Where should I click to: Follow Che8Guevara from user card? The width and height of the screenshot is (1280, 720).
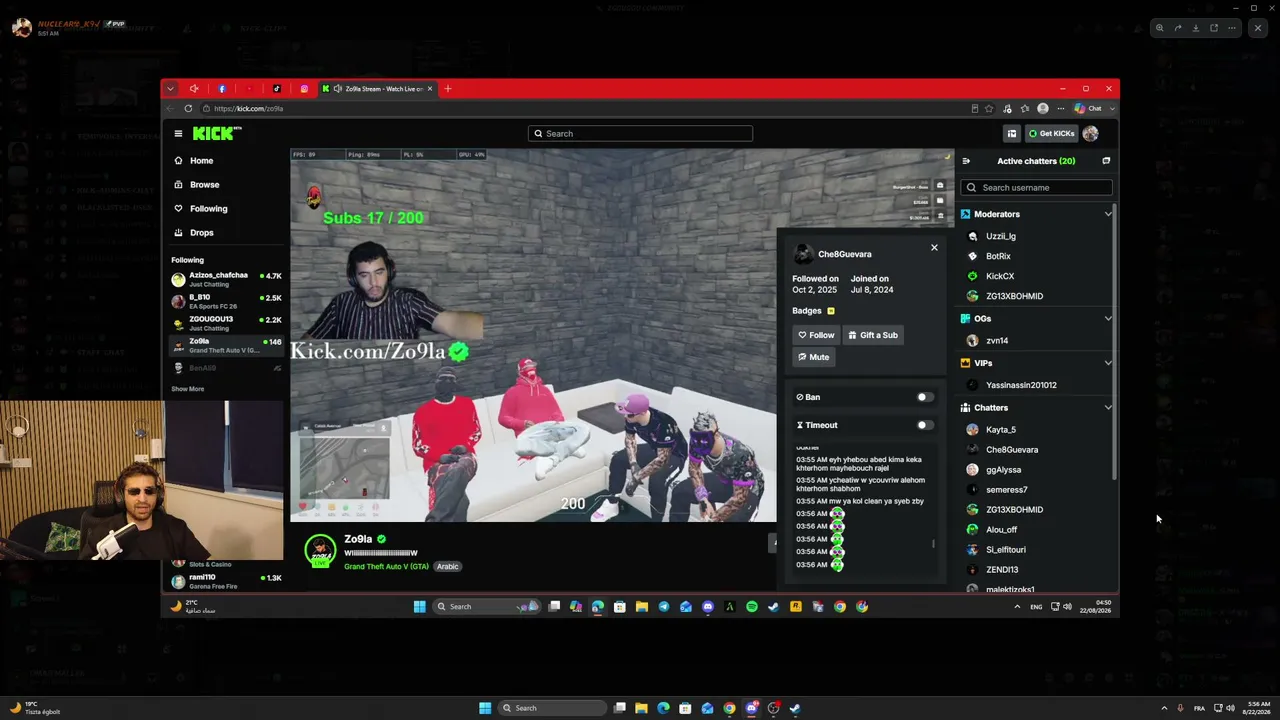[x=816, y=335]
